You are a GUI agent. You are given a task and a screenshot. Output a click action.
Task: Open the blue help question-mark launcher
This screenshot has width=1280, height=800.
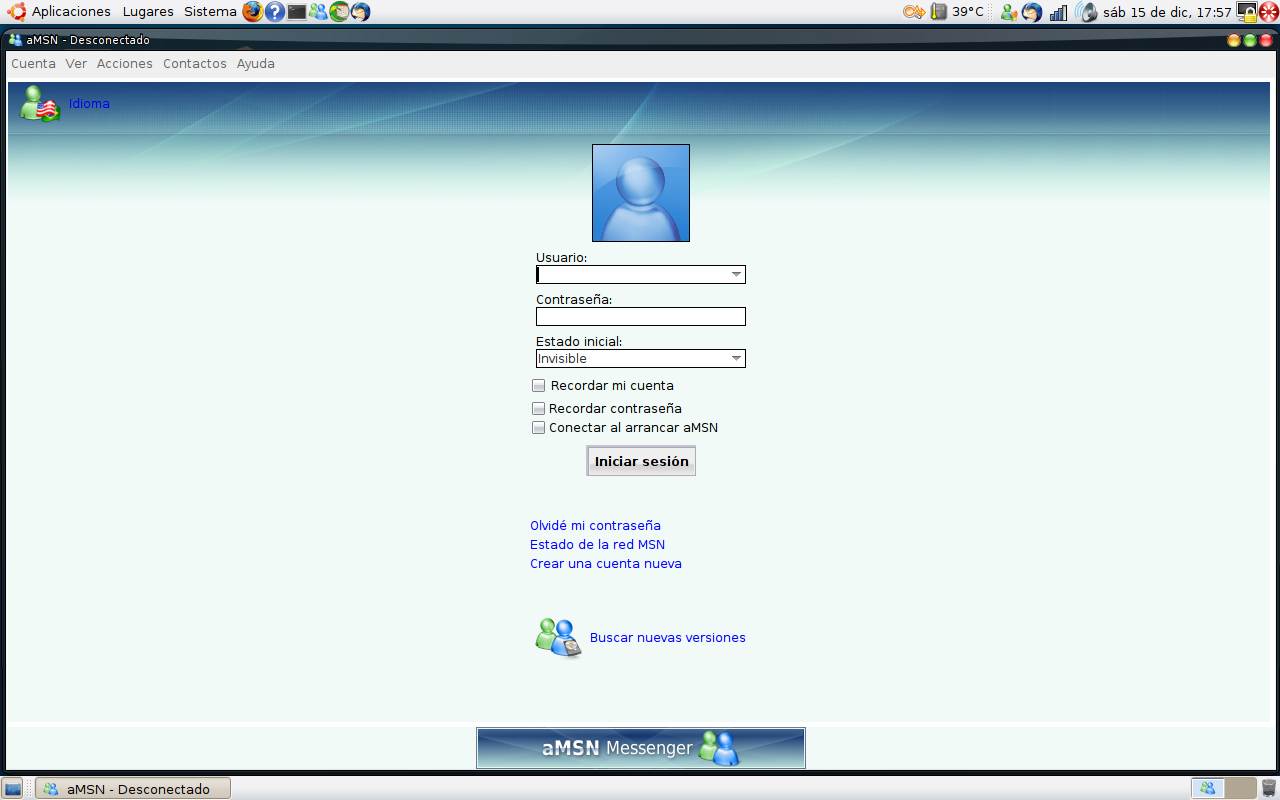tap(275, 12)
